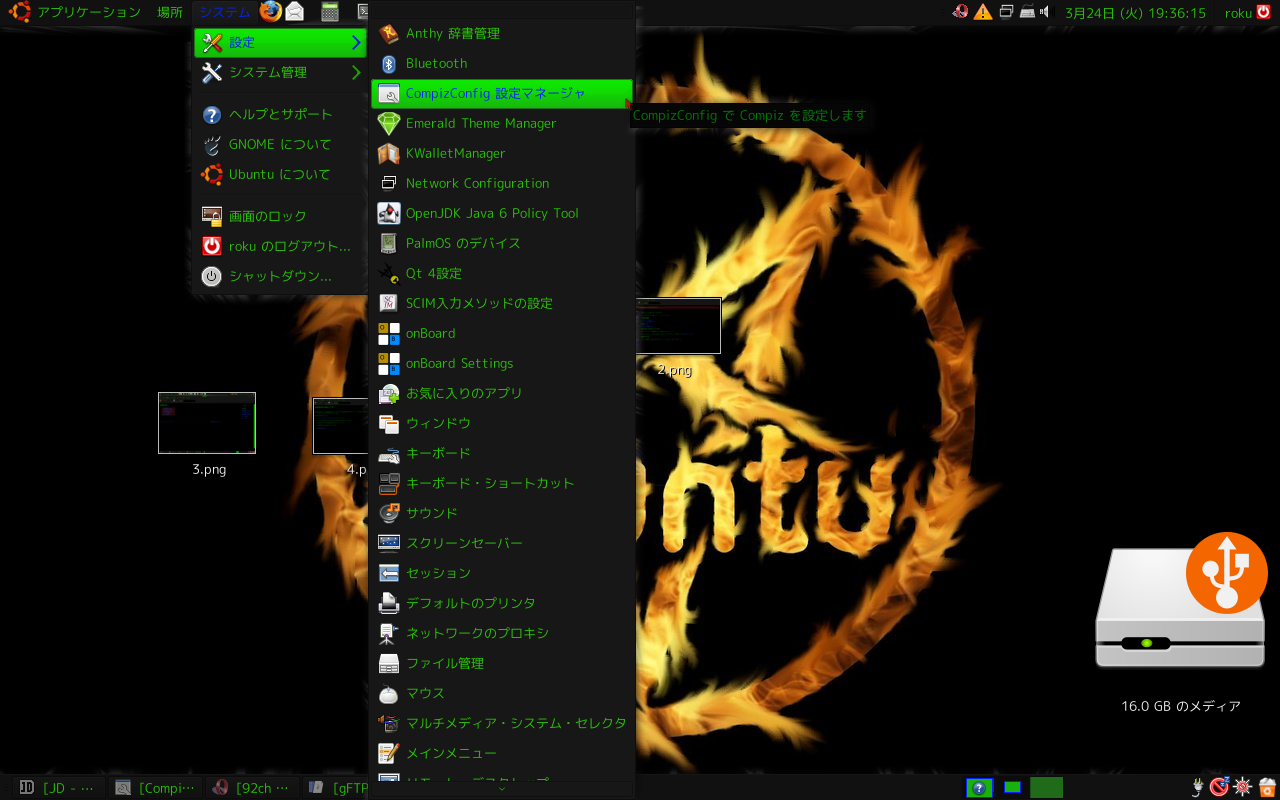Open ウィンドウ settings
The height and width of the screenshot is (800, 1280).
[x=502, y=424]
